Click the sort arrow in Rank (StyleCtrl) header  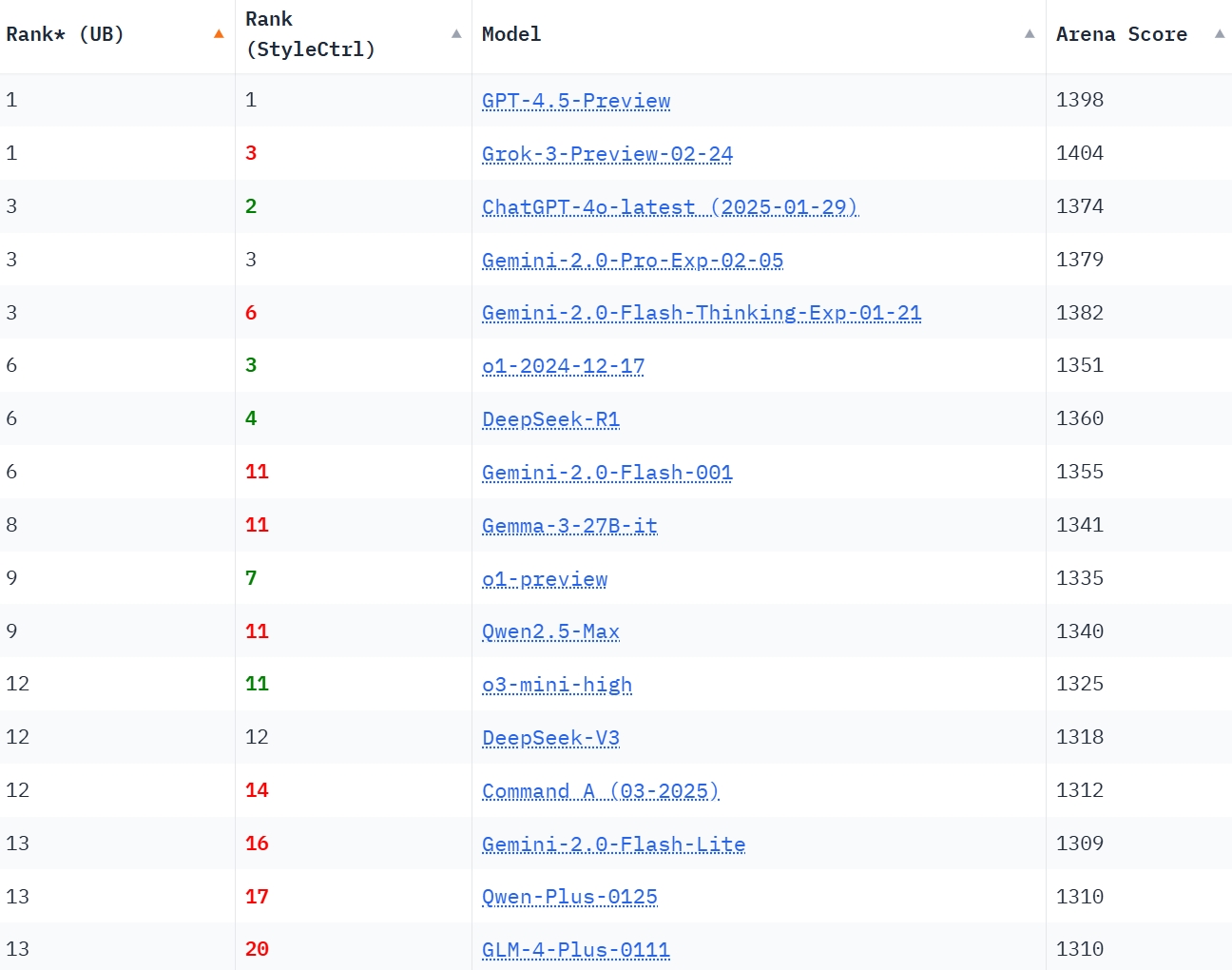[x=456, y=34]
